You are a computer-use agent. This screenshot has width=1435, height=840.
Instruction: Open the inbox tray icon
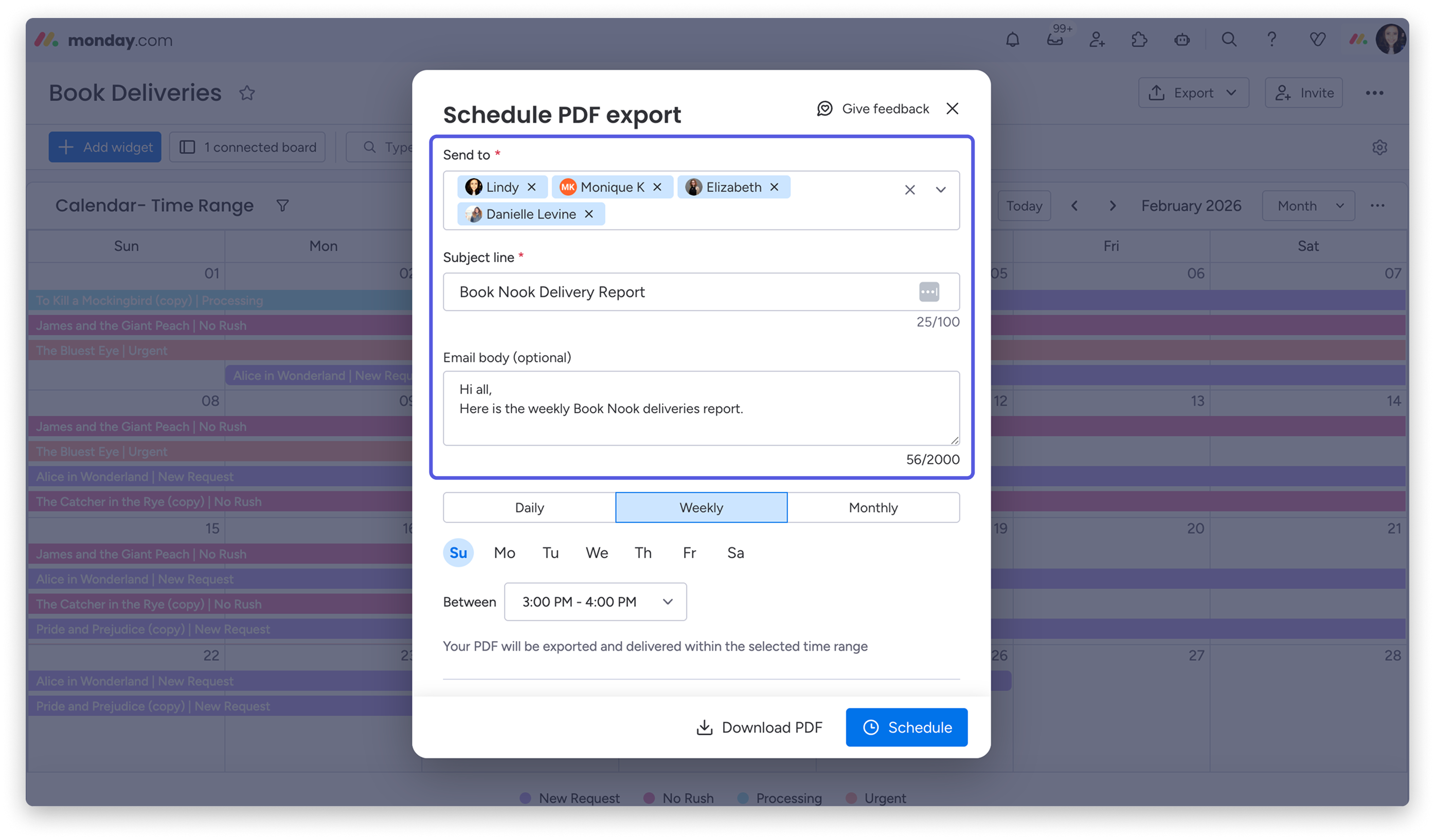click(1054, 40)
